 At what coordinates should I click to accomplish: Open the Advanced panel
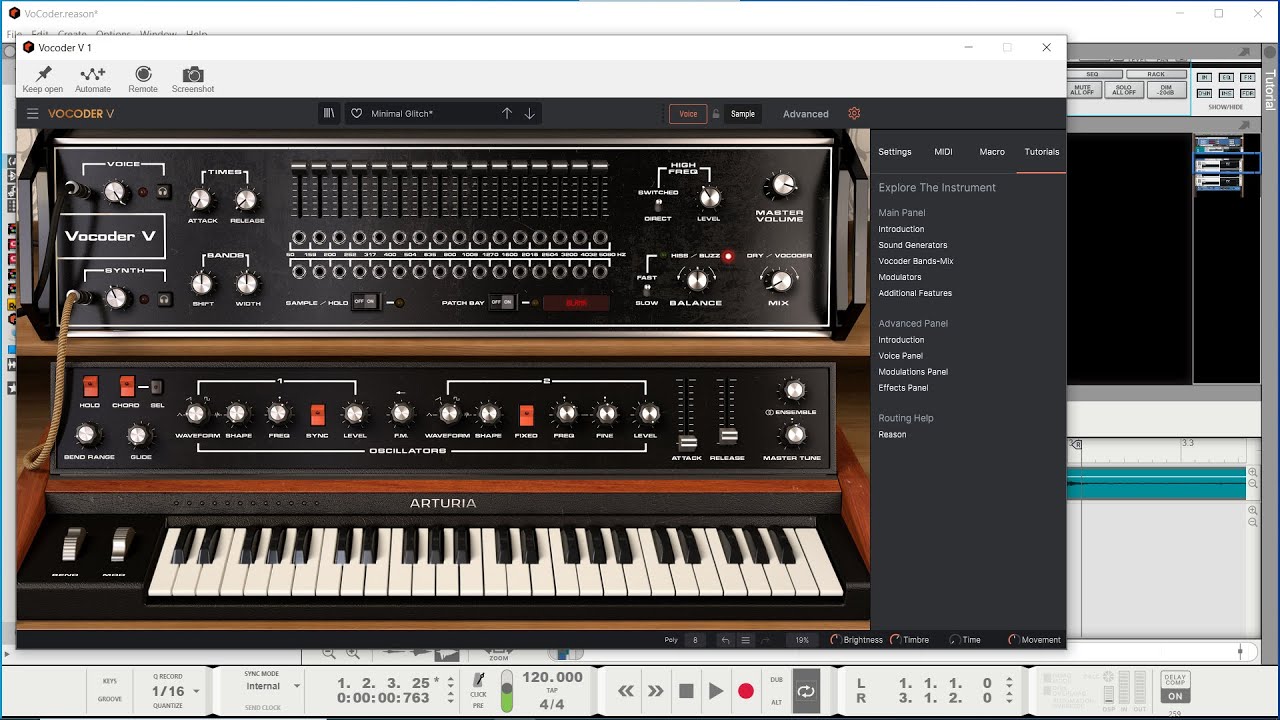point(806,114)
